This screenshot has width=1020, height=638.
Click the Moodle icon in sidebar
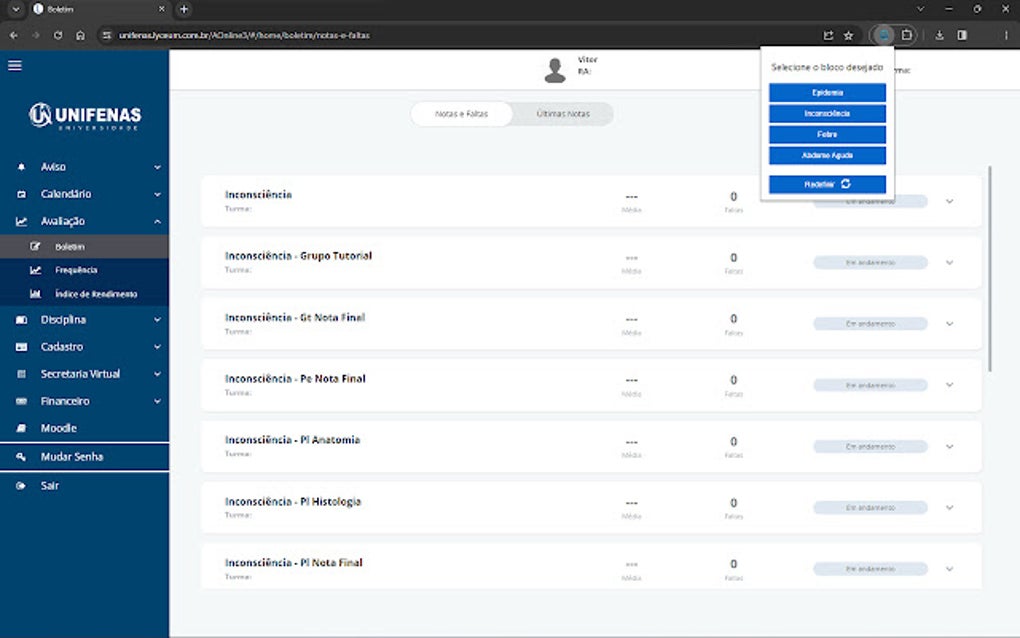pos(21,429)
